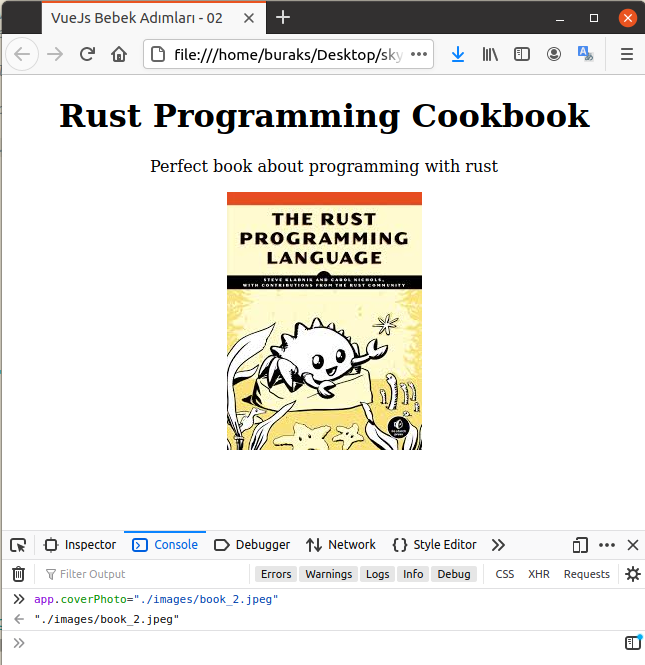Close the developer tools panel
Image resolution: width=645 pixels, height=665 pixels.
(633, 545)
